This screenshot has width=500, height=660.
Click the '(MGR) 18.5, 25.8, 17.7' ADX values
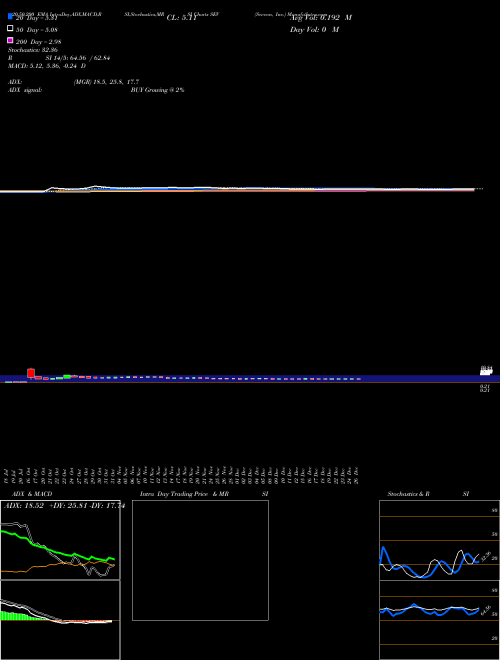click(106, 82)
